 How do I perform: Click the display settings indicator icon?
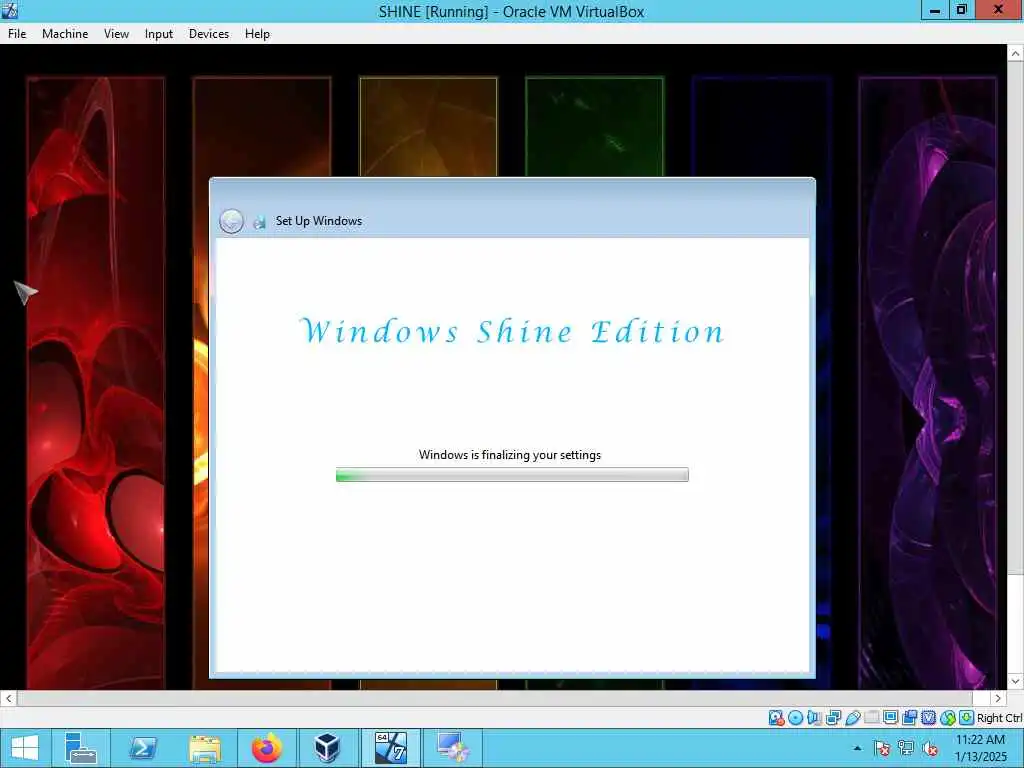point(891,717)
